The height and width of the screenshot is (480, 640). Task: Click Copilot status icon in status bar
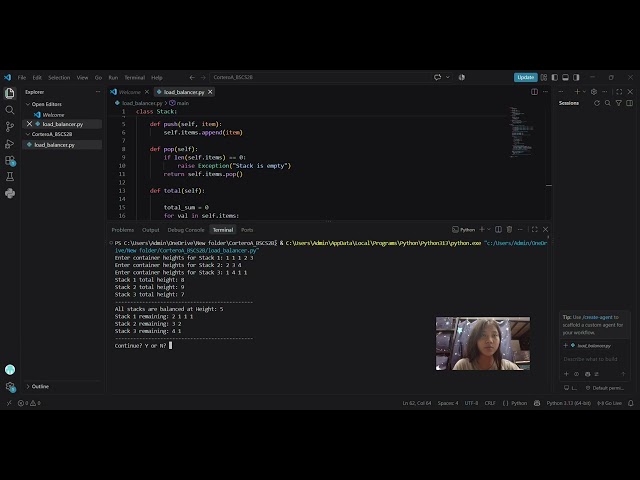pyautogui.click(x=537, y=403)
